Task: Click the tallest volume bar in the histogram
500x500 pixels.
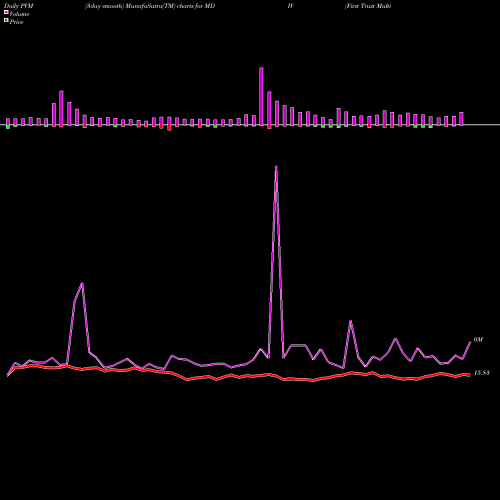Action: tap(261, 96)
